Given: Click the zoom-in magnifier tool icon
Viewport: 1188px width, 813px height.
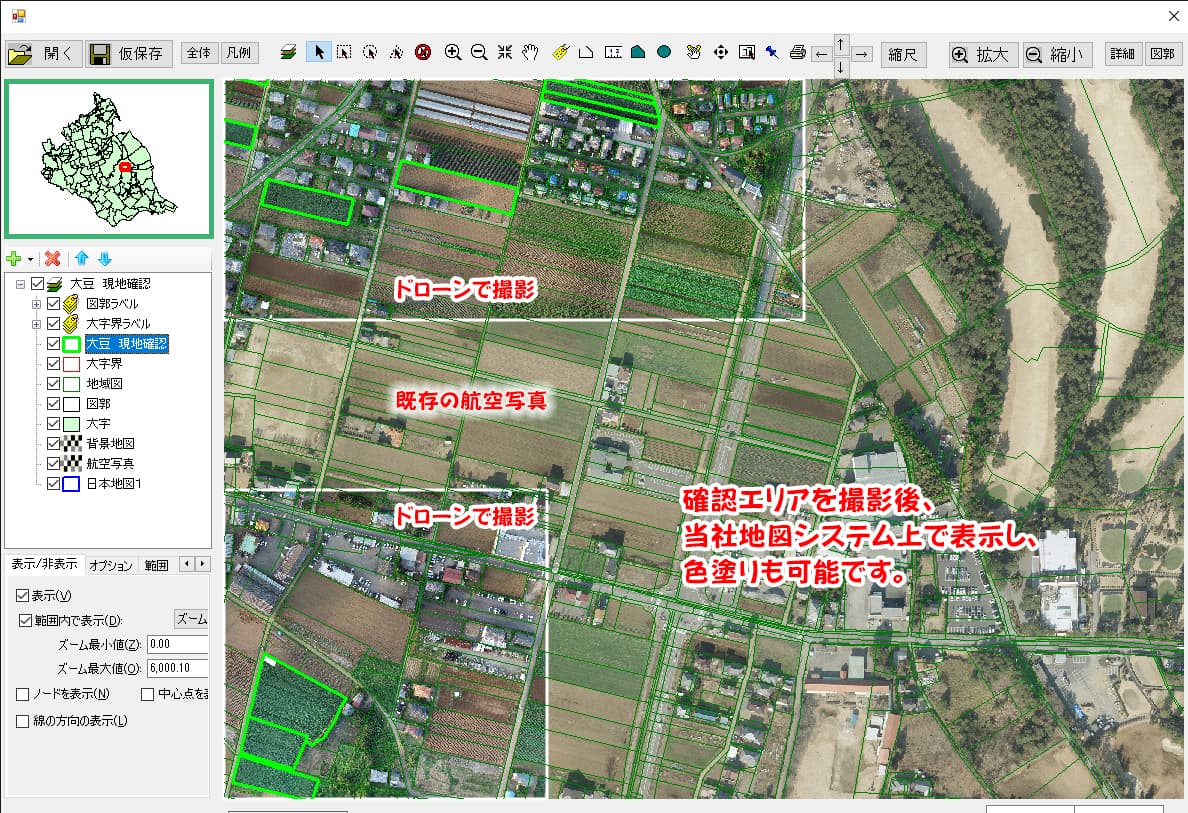Looking at the screenshot, I should [x=453, y=53].
